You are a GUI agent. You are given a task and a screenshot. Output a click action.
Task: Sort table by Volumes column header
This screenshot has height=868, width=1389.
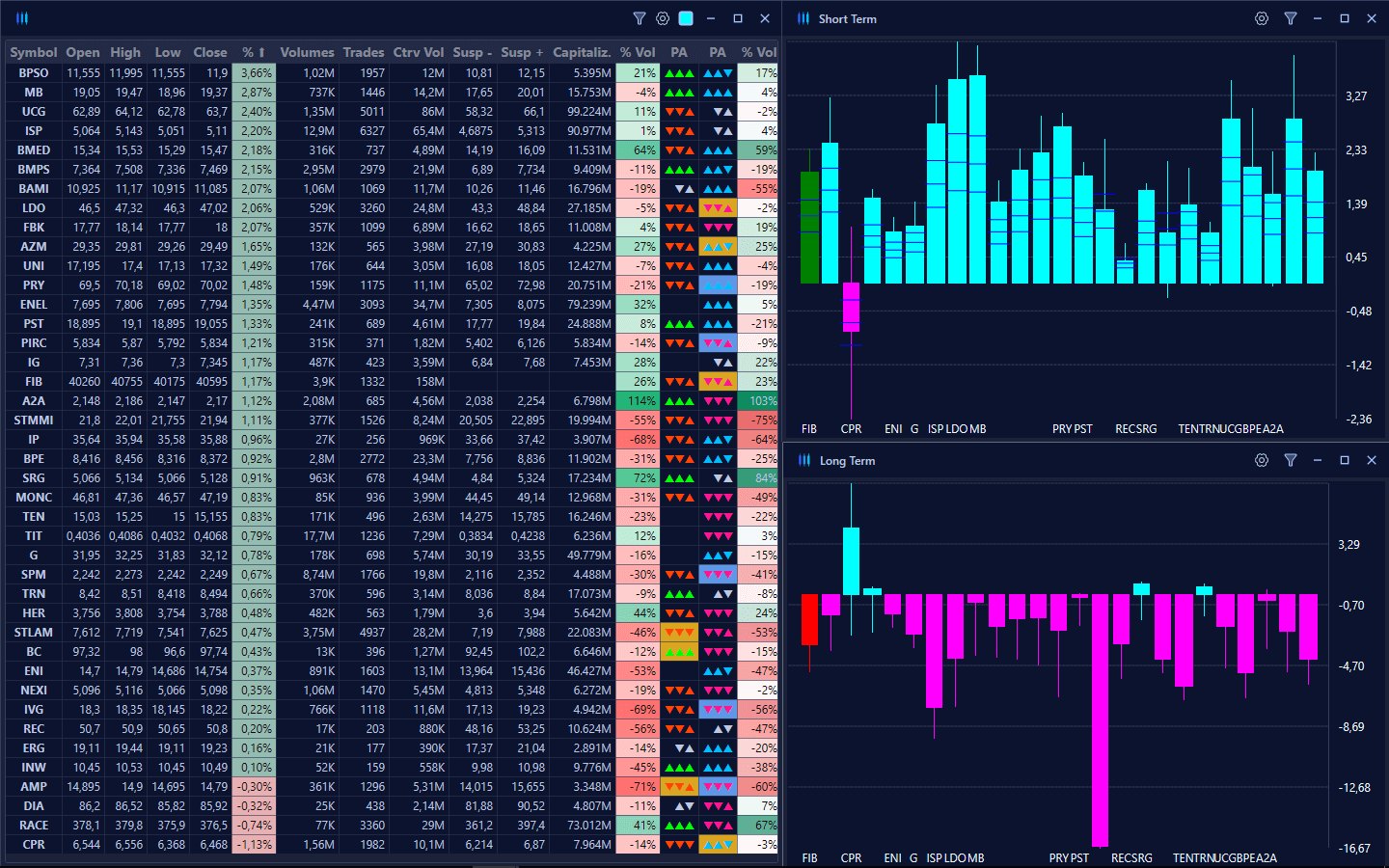coord(307,52)
